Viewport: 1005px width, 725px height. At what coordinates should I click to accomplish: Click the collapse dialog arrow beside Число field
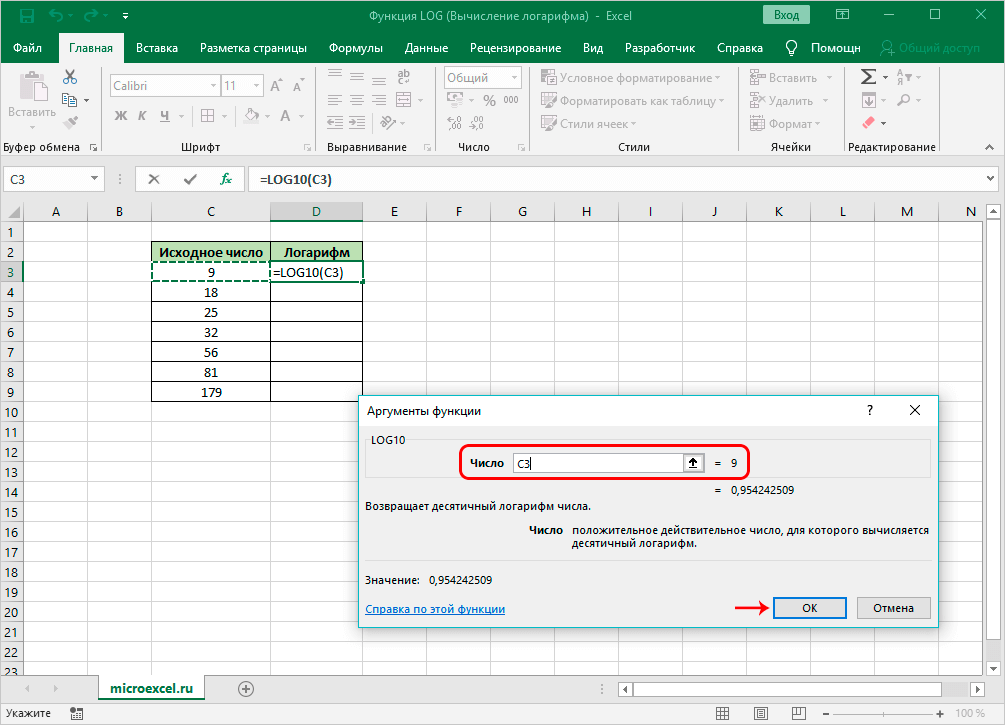pyautogui.click(x=692, y=463)
